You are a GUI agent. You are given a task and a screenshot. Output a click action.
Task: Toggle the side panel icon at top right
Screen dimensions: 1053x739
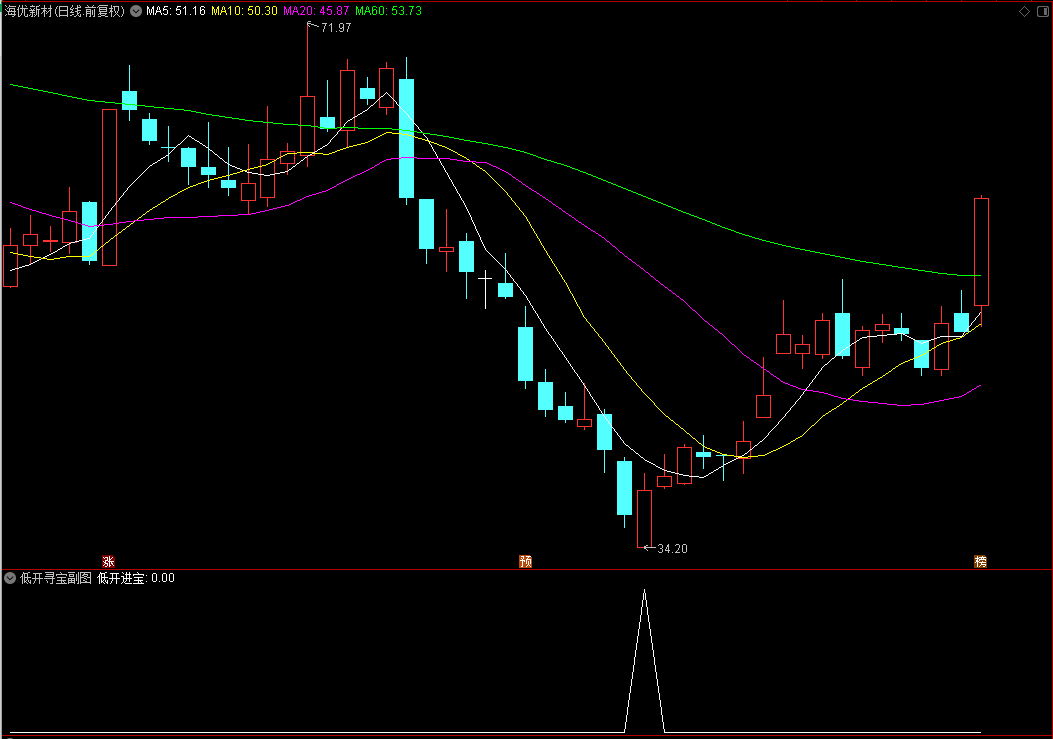(x=1043, y=11)
